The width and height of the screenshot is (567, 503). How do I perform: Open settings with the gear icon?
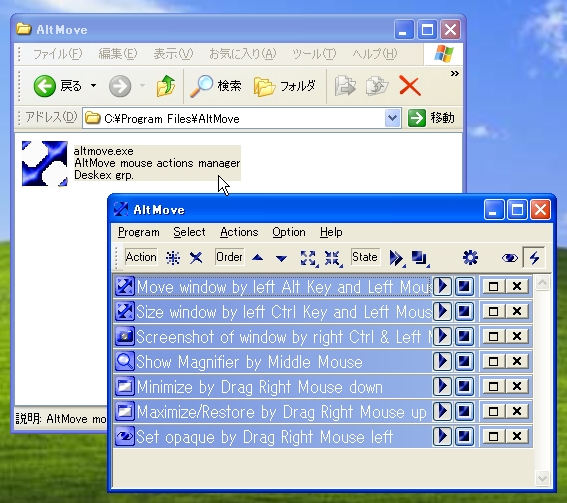click(470, 258)
